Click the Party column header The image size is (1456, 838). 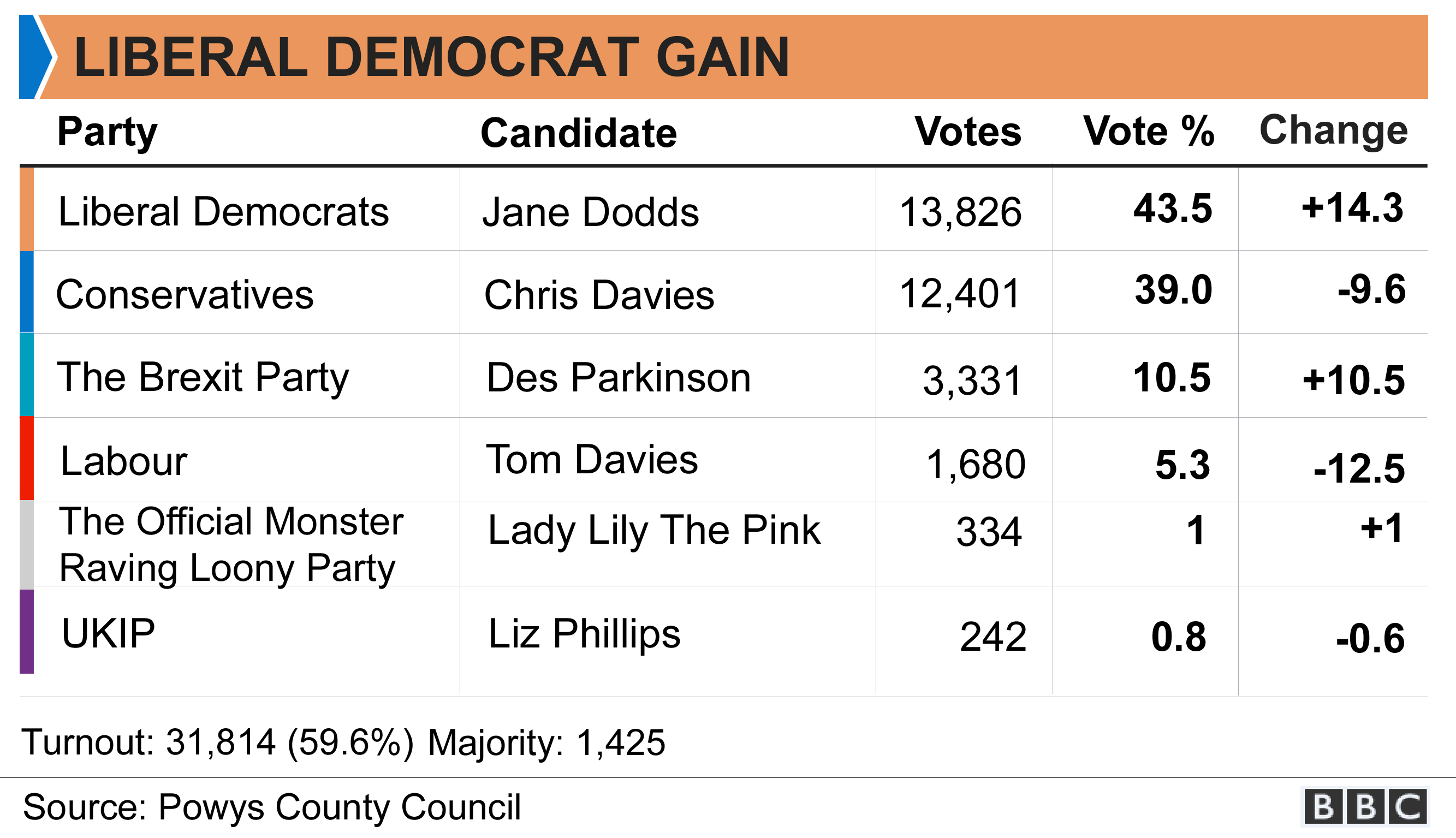[x=107, y=132]
